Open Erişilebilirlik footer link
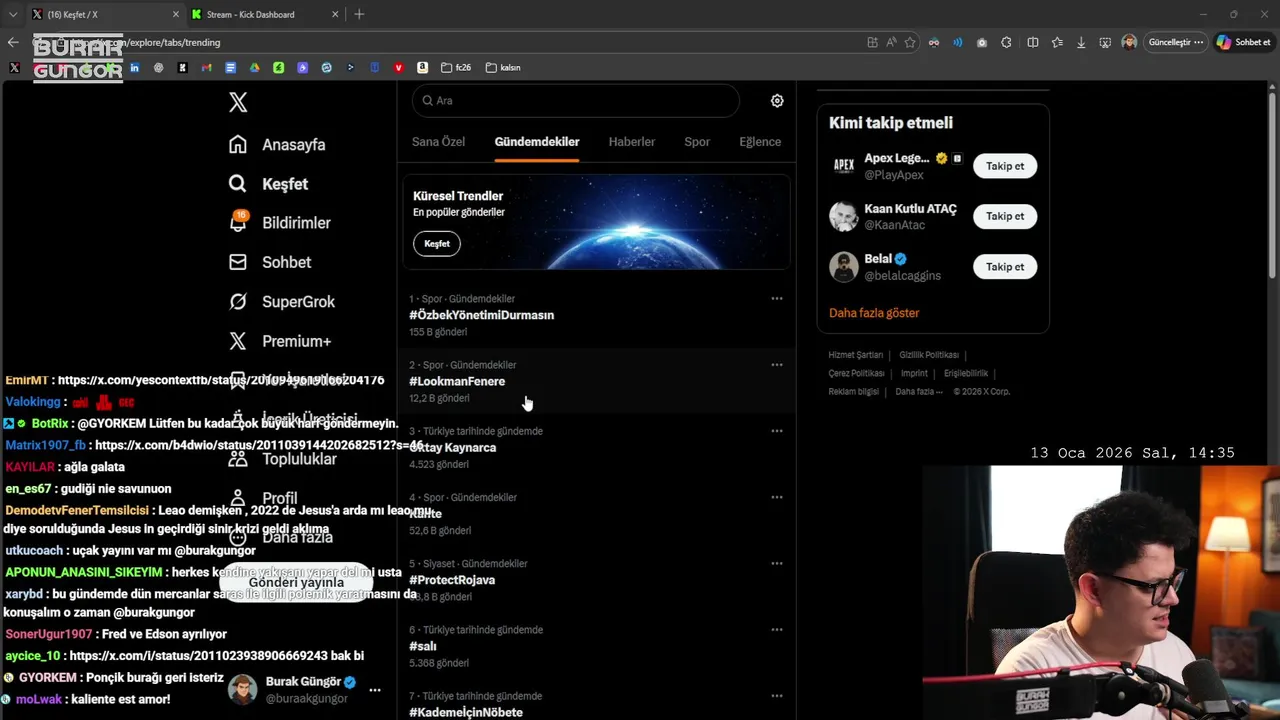This screenshot has height=720, width=1280. click(x=966, y=373)
